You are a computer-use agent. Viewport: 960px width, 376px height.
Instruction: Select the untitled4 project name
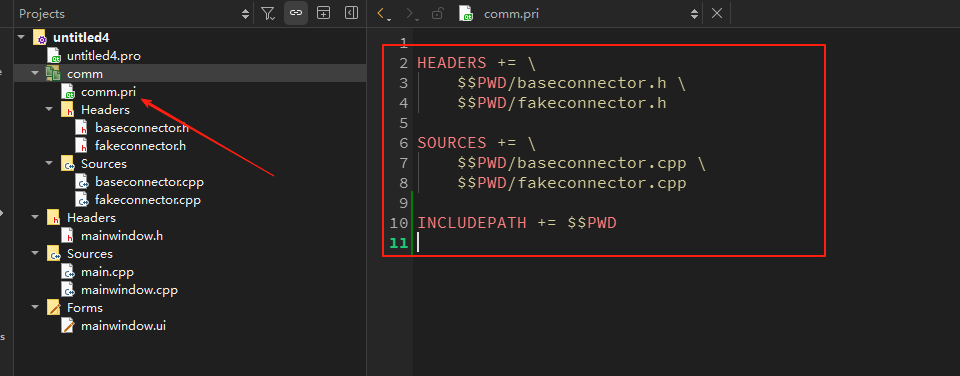pyautogui.click(x=81, y=37)
